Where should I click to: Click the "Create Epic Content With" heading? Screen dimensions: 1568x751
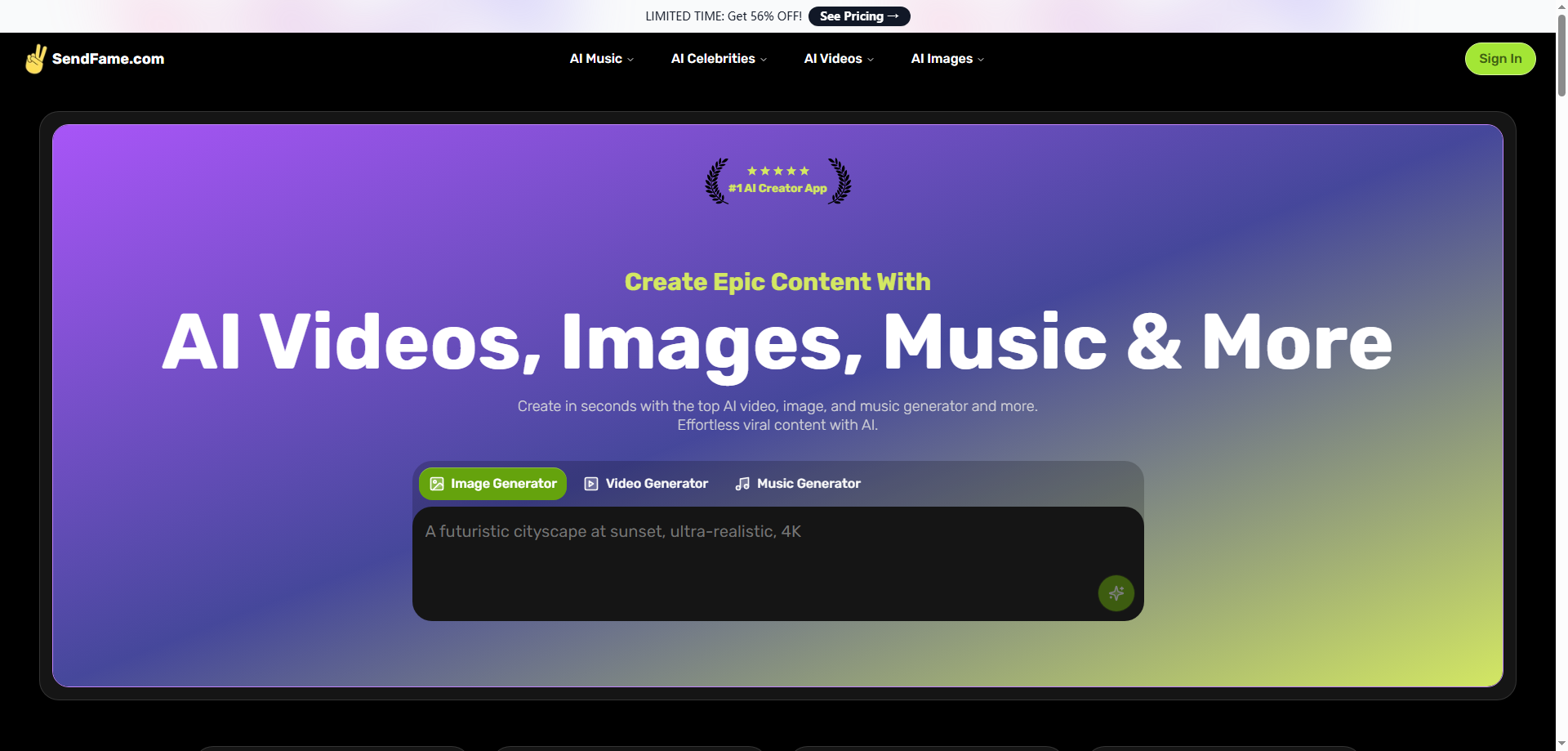tap(777, 282)
